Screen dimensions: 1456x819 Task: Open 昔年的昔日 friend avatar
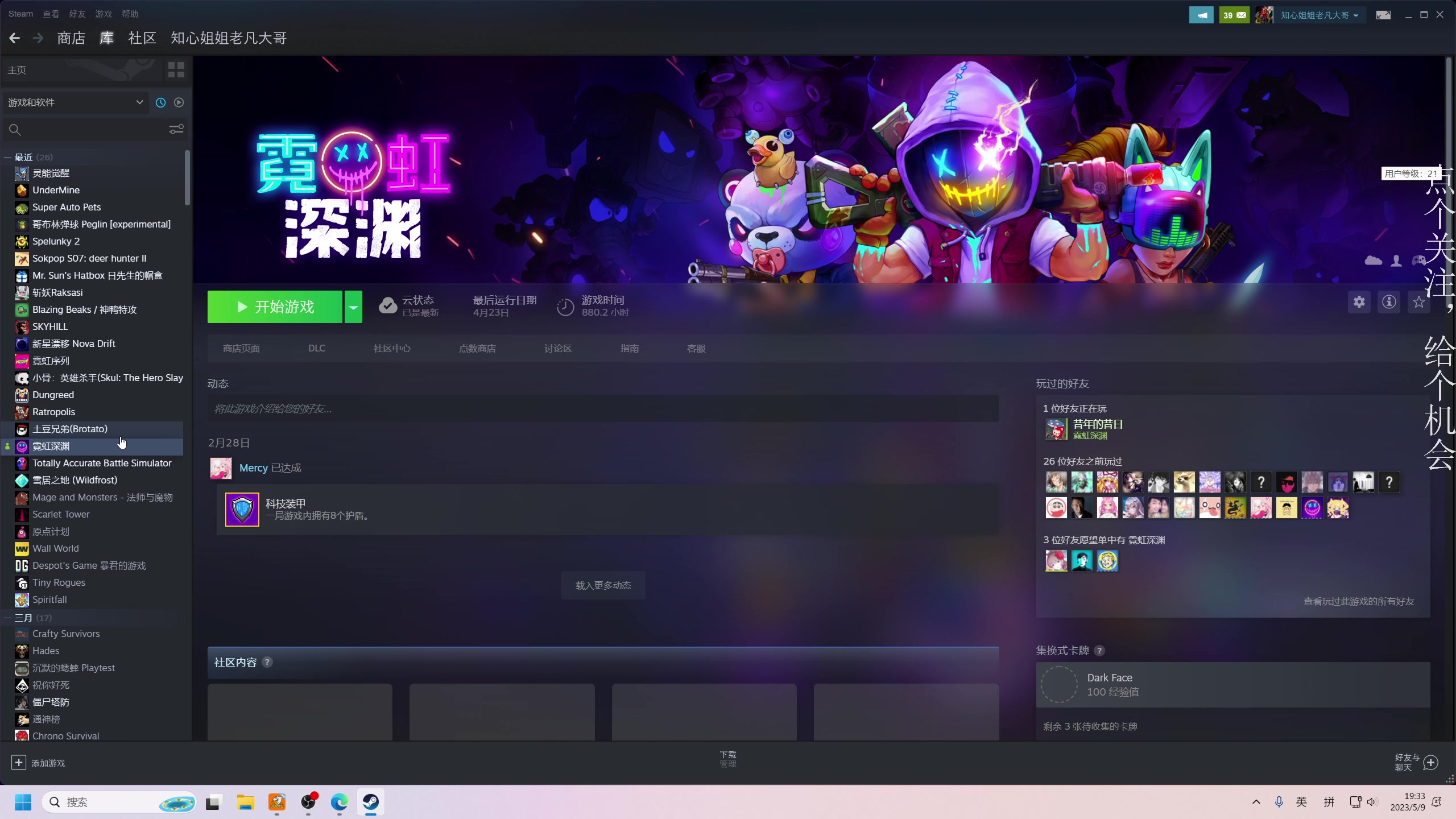pyautogui.click(x=1056, y=429)
